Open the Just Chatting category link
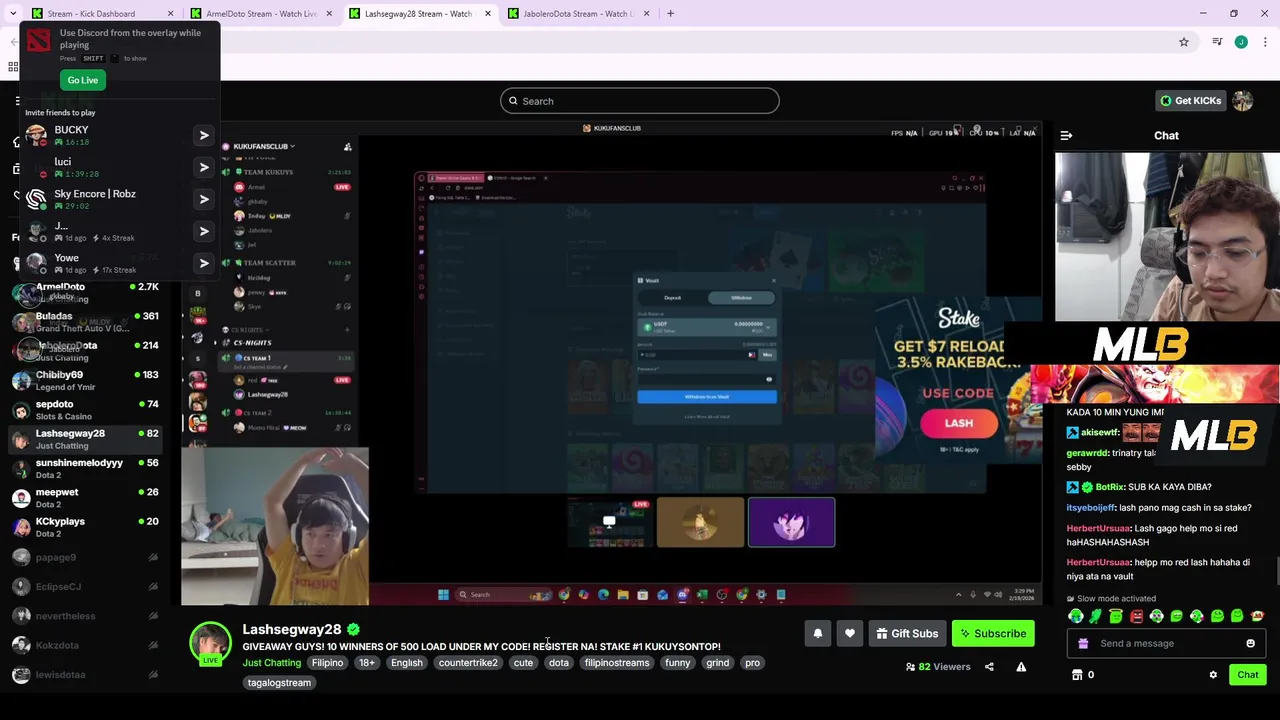1280x720 pixels. coord(271,663)
